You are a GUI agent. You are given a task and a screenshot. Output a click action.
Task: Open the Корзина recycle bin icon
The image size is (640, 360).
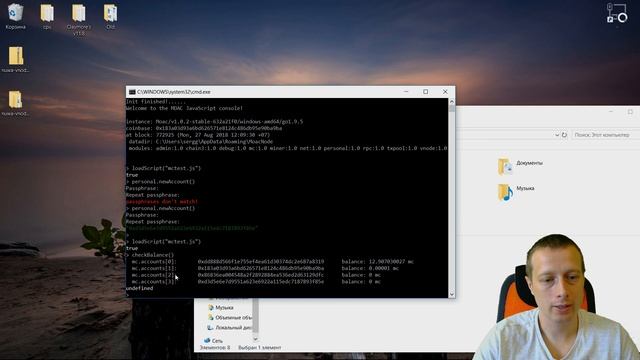[15, 16]
